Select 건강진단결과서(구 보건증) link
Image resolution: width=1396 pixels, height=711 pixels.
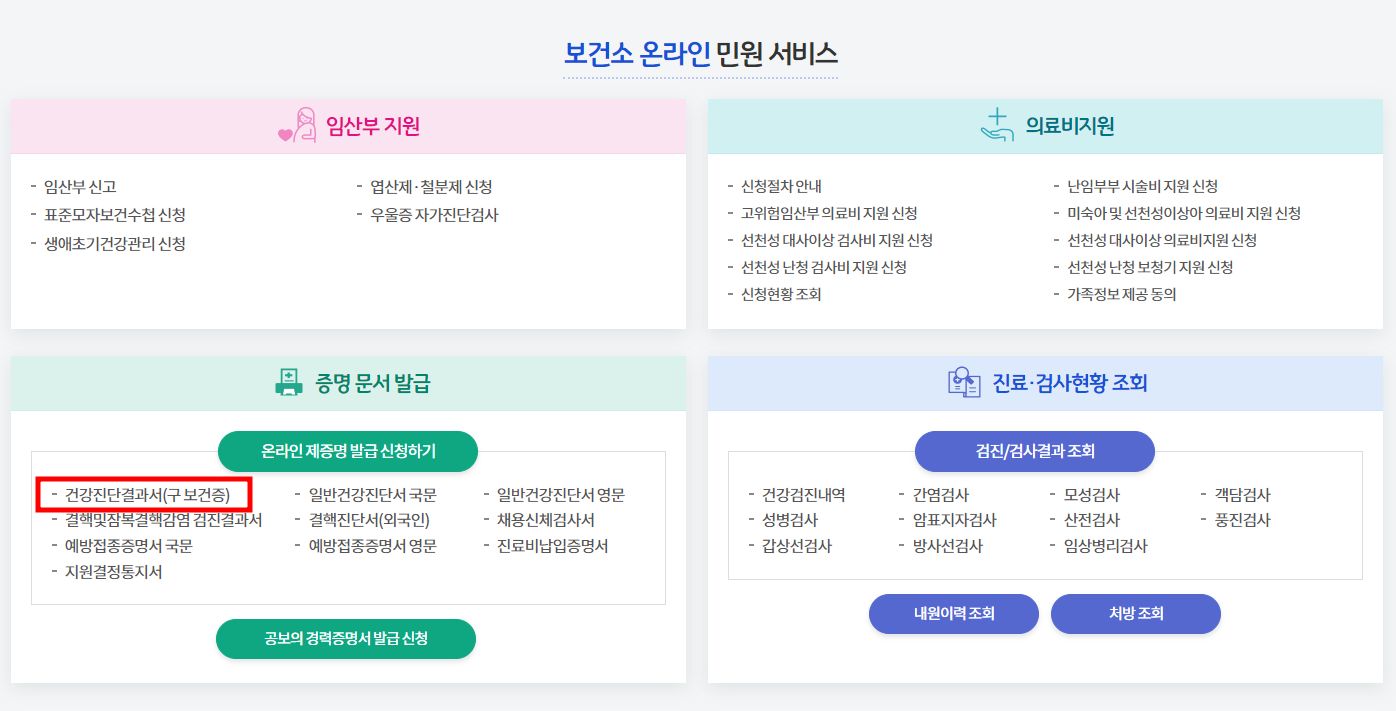tap(145, 494)
